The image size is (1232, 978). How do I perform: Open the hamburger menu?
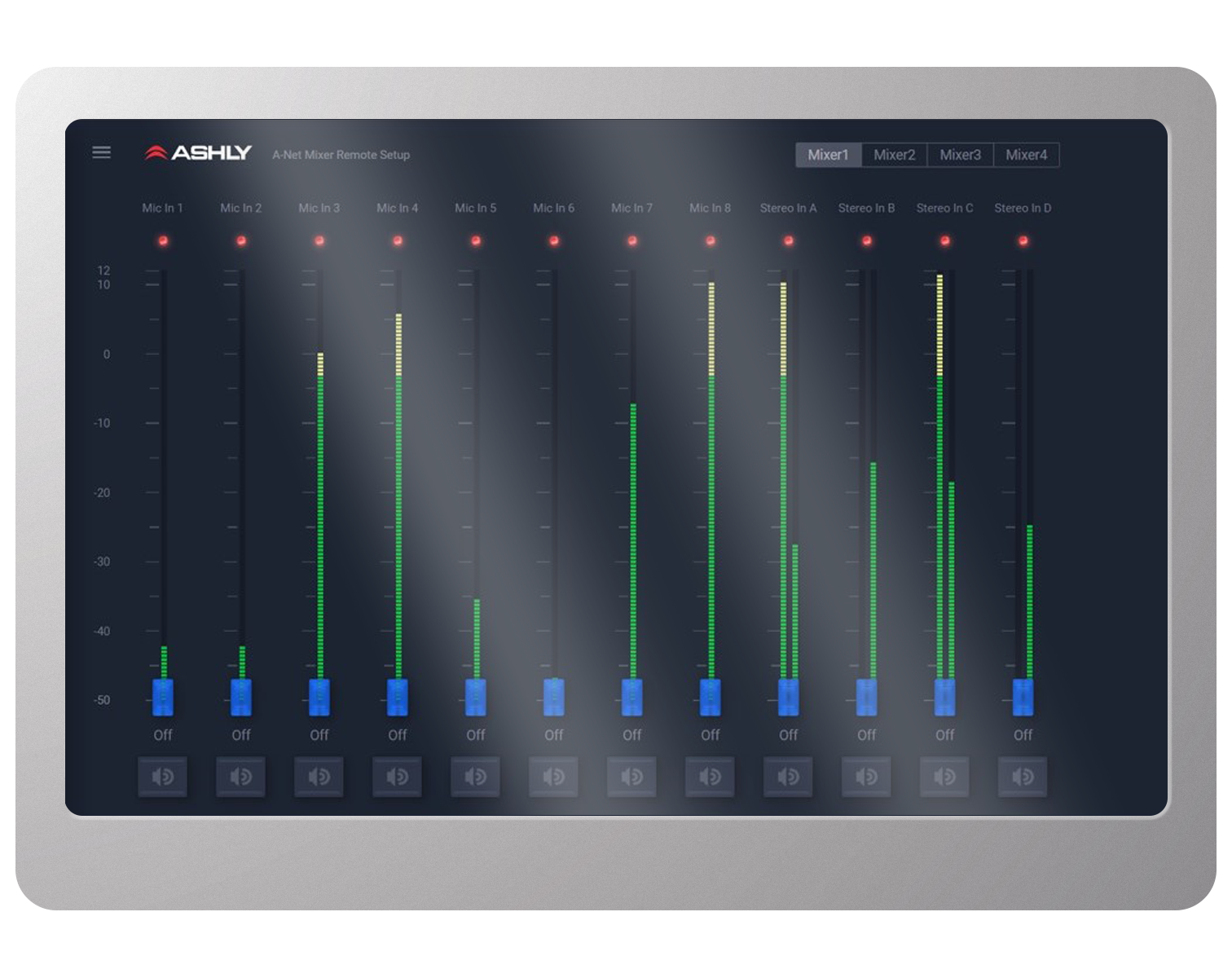coord(101,152)
